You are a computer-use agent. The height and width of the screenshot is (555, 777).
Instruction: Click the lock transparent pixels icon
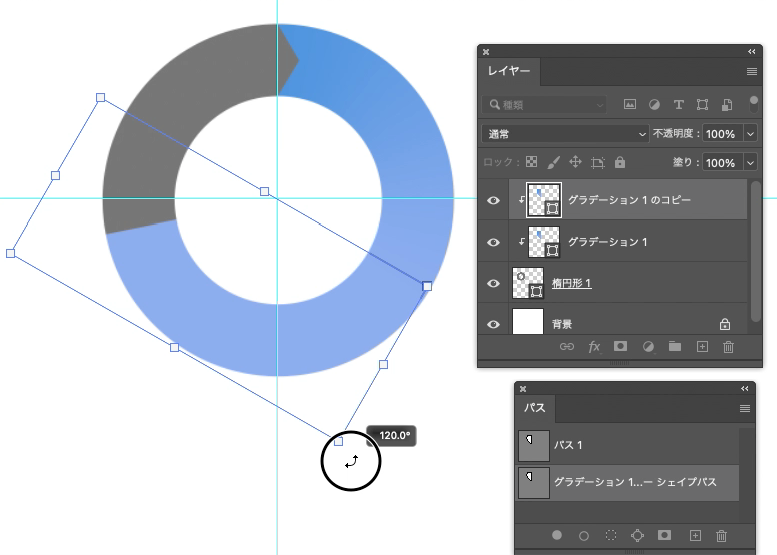[x=532, y=162]
